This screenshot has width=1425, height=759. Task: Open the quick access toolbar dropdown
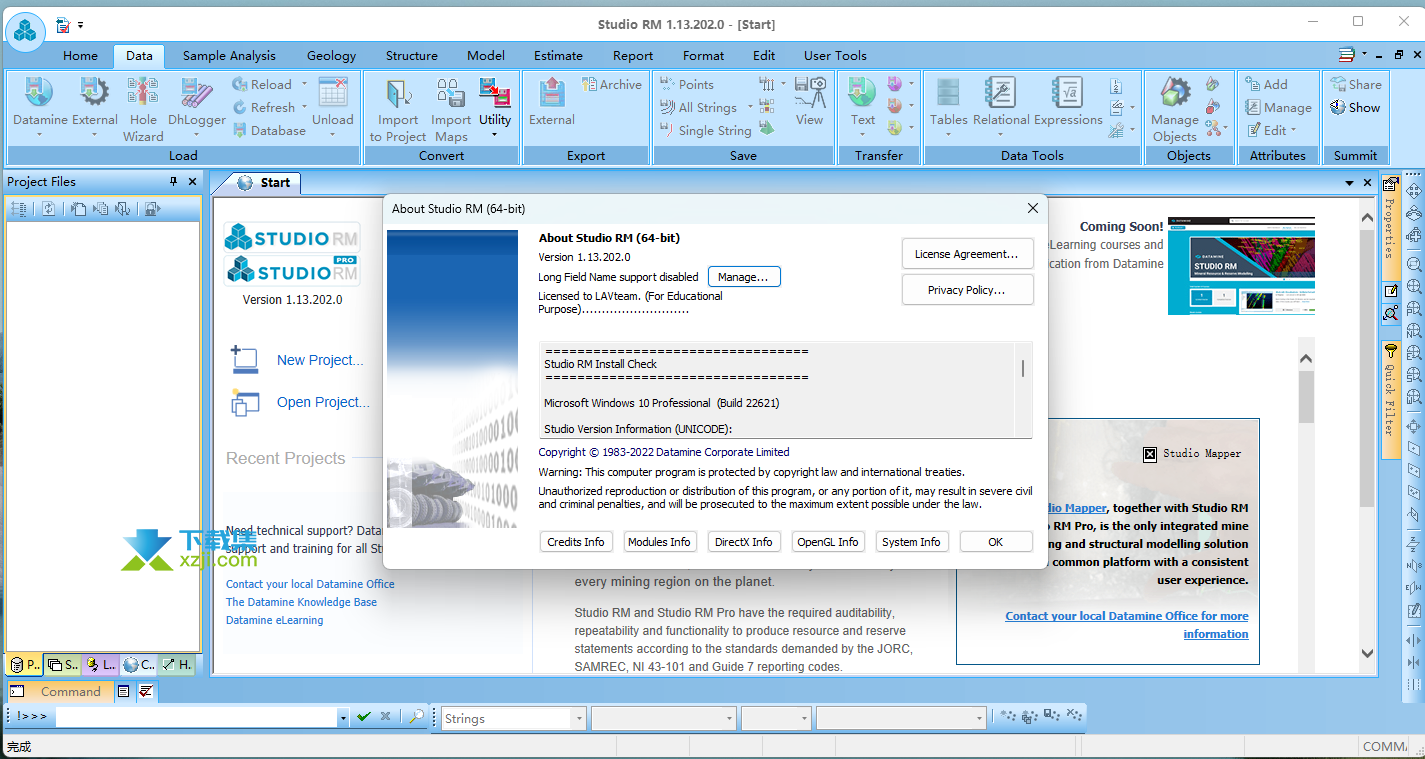point(81,24)
